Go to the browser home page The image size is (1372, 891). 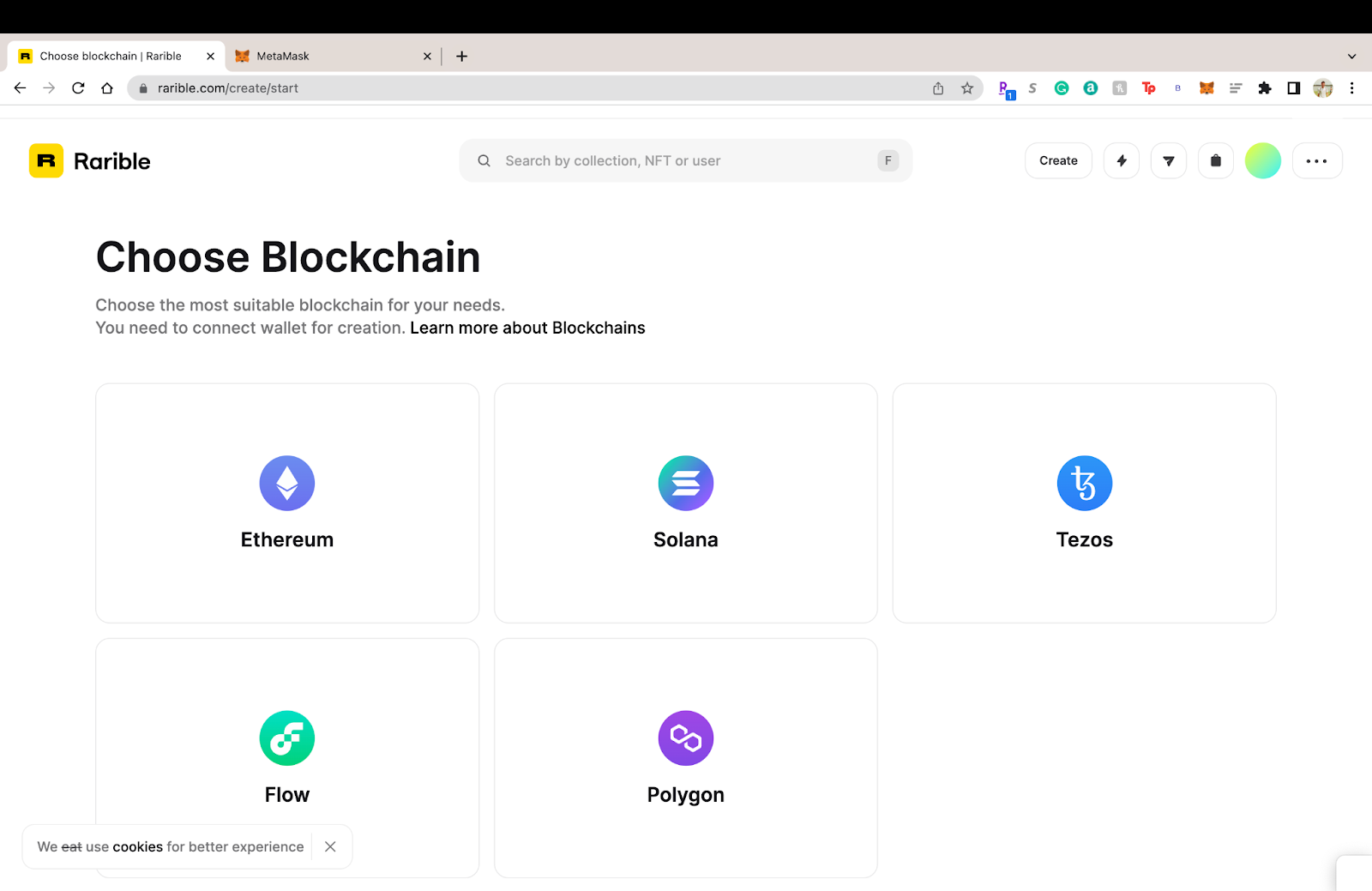pos(107,88)
